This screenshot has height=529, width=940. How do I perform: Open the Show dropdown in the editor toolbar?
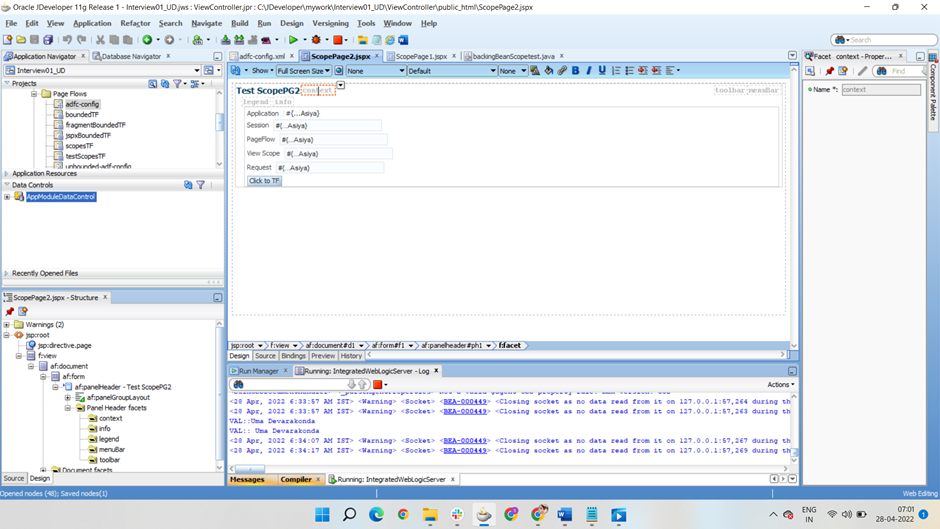pos(263,71)
